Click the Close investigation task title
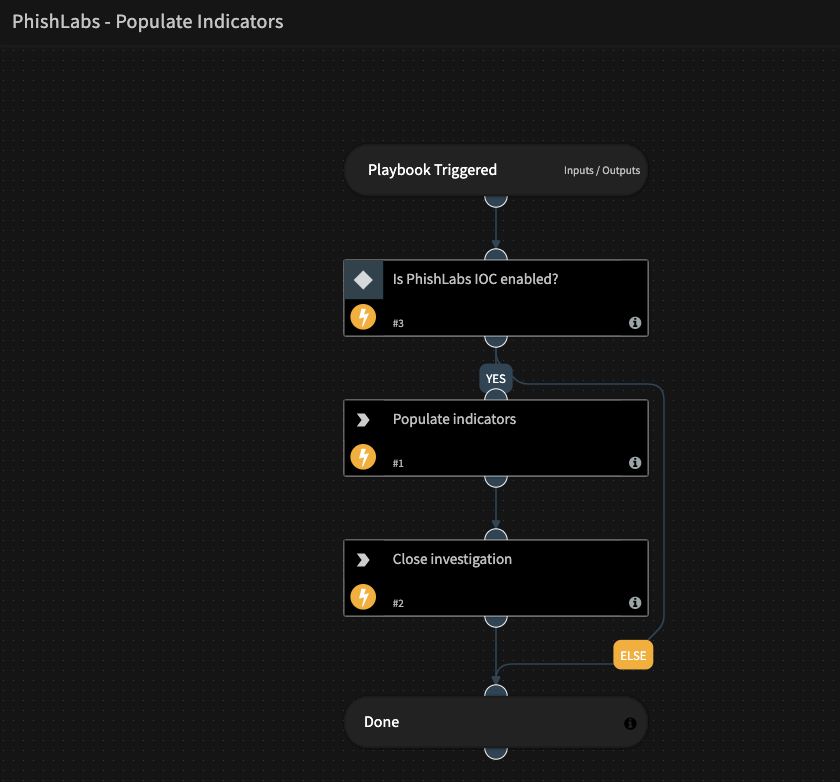 pos(452,559)
